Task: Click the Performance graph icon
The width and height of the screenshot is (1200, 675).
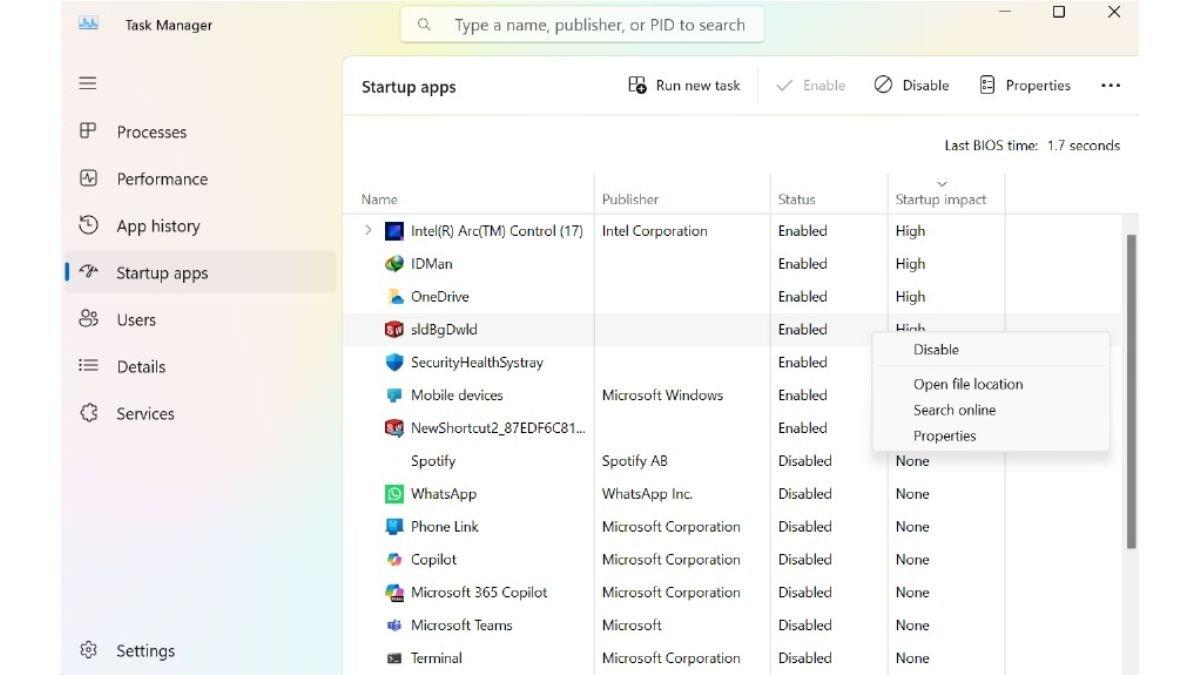Action: [x=88, y=178]
